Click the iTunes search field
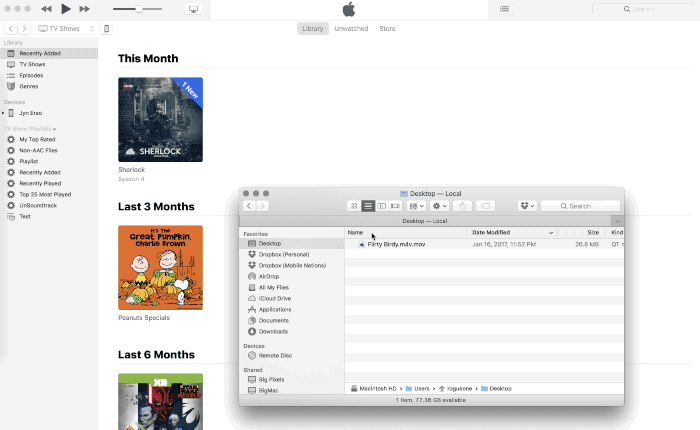Viewport: 700px width, 430px height. pos(643,9)
